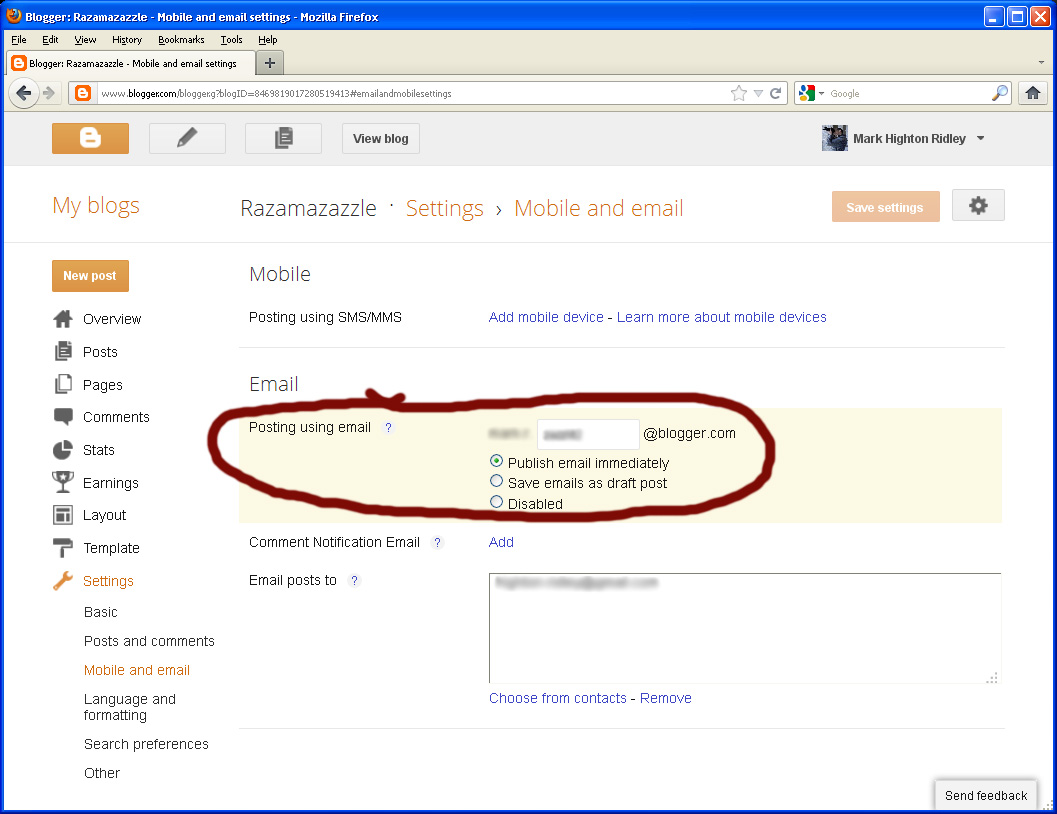This screenshot has height=814, width=1057.
Task: Open the File menu
Action: coord(19,40)
